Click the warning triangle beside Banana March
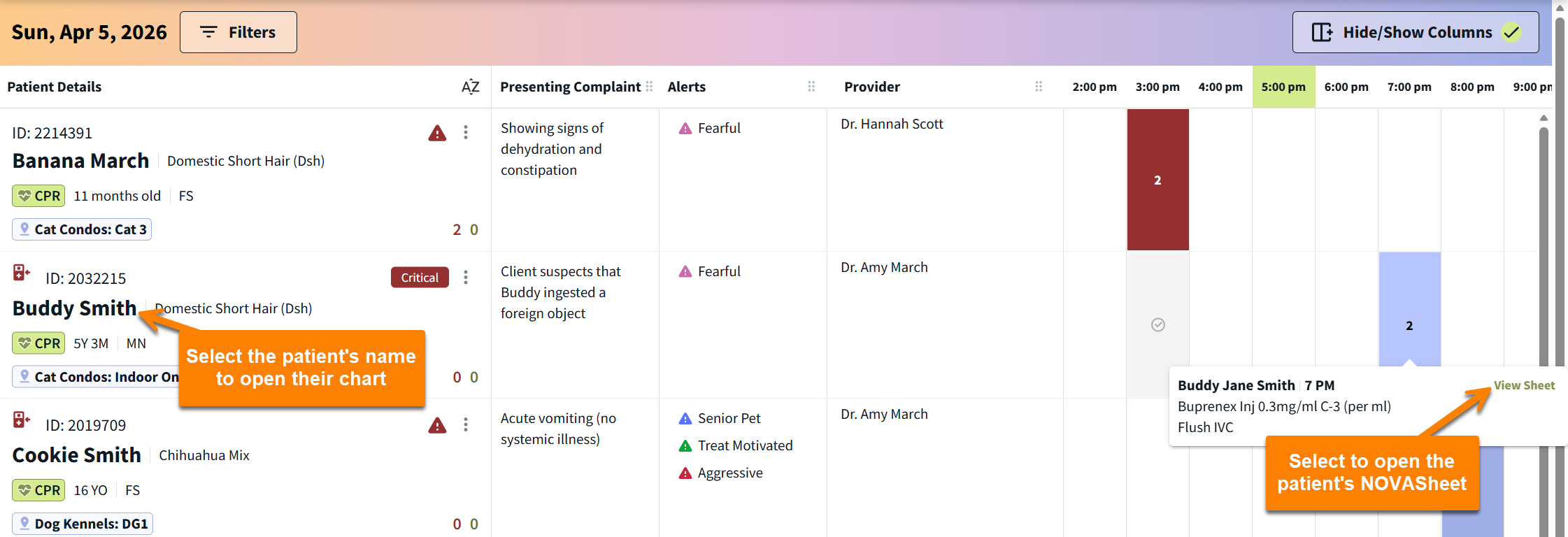Viewport: 1568px width, 537px height. (437, 133)
